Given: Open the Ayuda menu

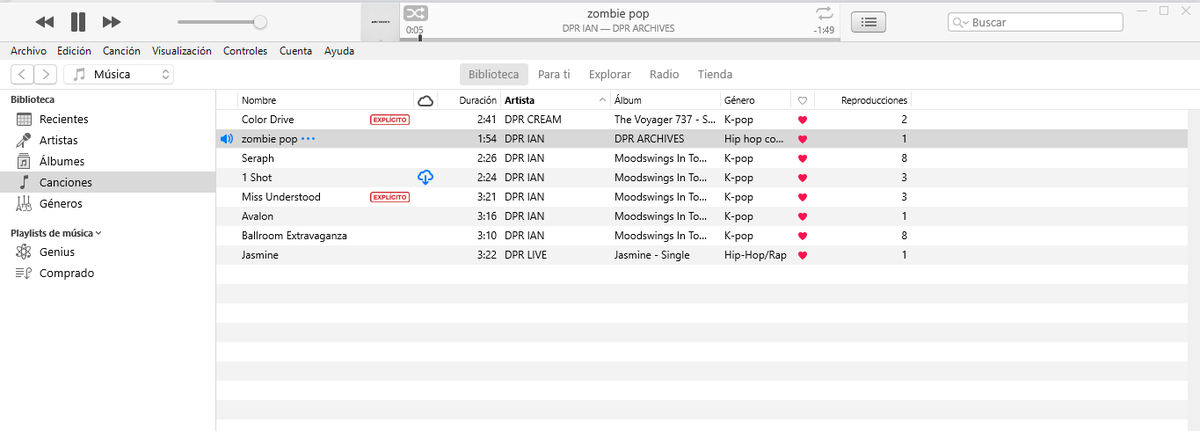Looking at the screenshot, I should [x=339, y=51].
